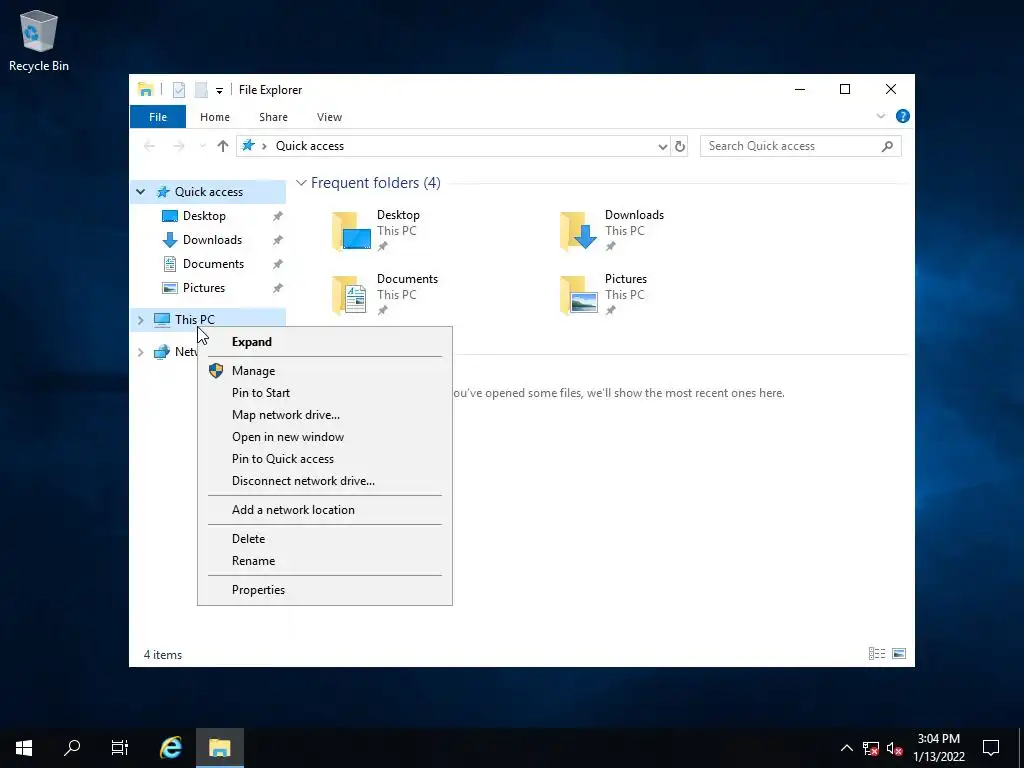
Task: Choose Disconnect network drive in context menu
Action: pyautogui.click(x=325, y=481)
